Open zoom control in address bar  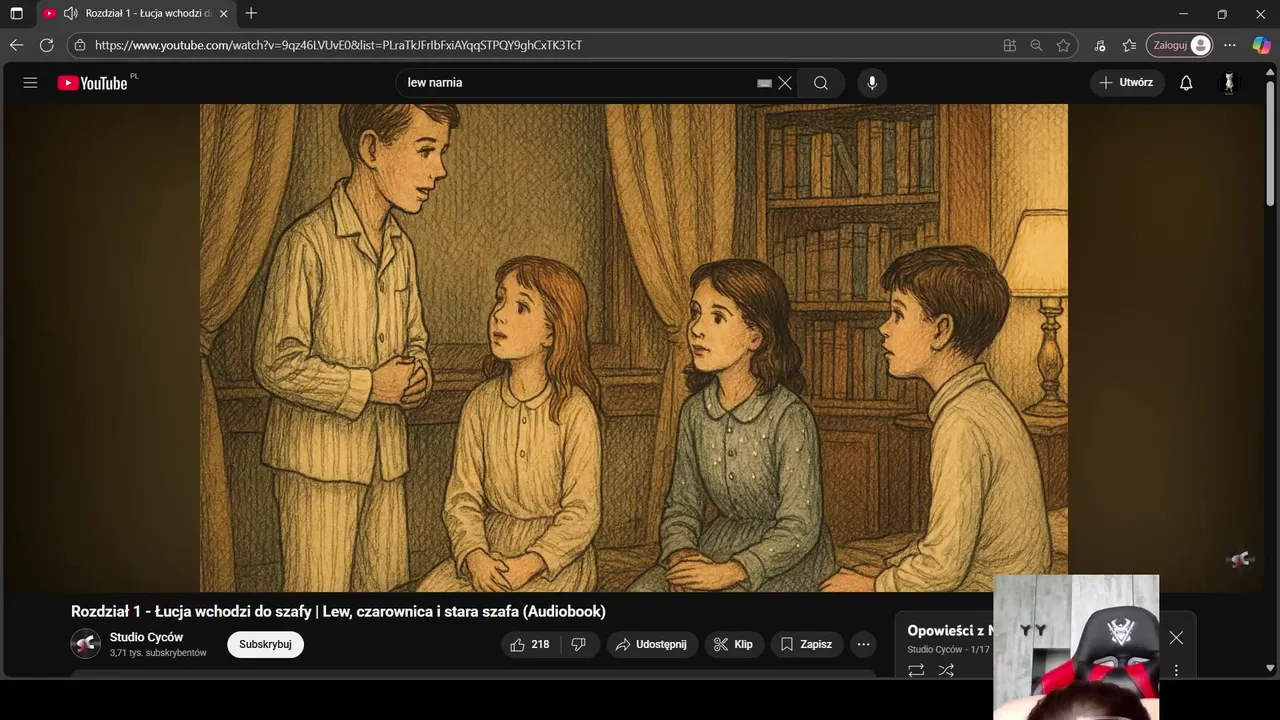click(x=1036, y=45)
